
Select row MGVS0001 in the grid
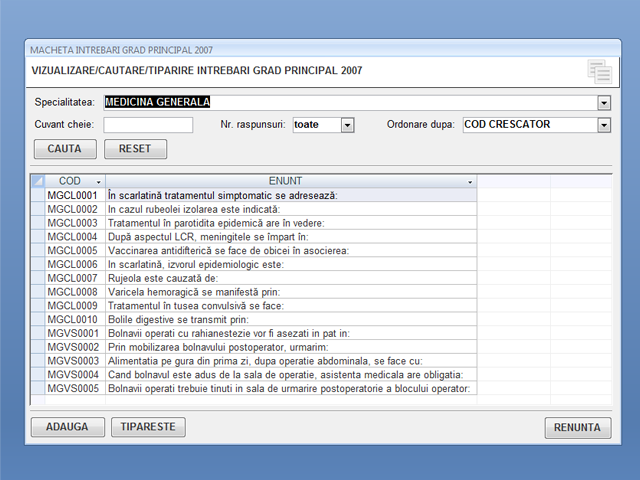click(73, 333)
